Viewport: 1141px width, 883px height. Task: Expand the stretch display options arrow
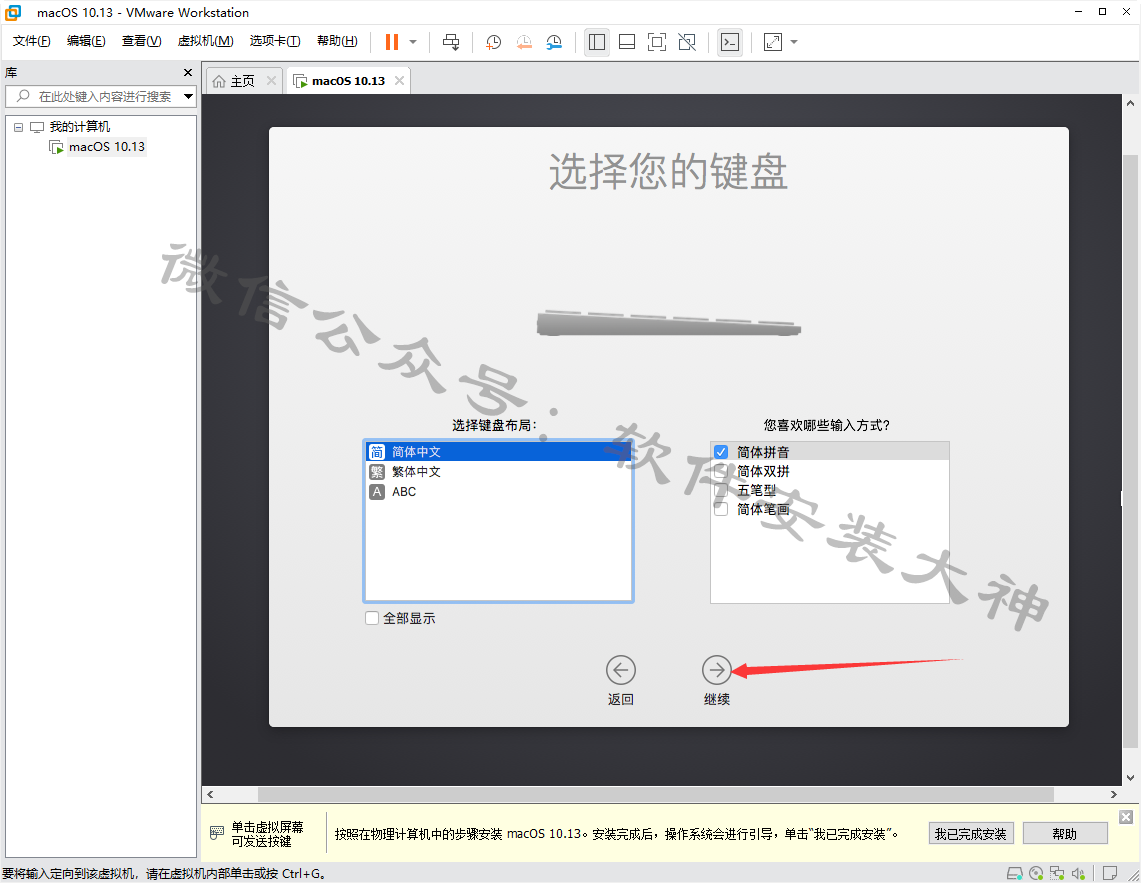(x=794, y=42)
